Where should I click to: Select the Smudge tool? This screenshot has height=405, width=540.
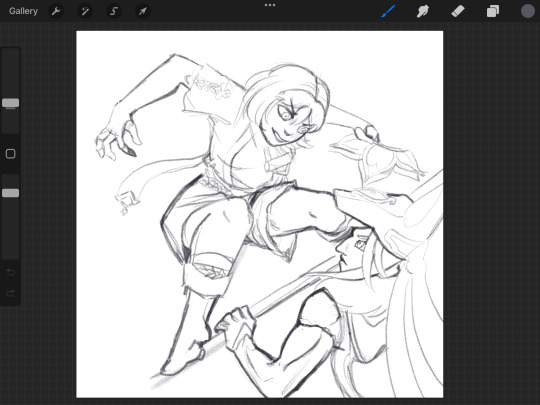(x=423, y=11)
